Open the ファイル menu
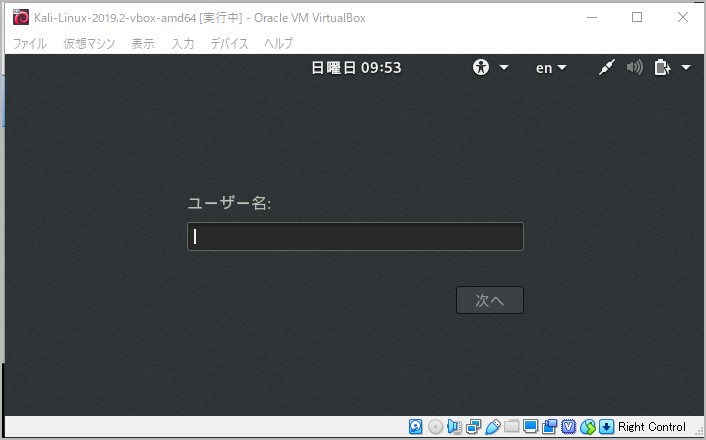The image size is (706, 440). (30, 44)
